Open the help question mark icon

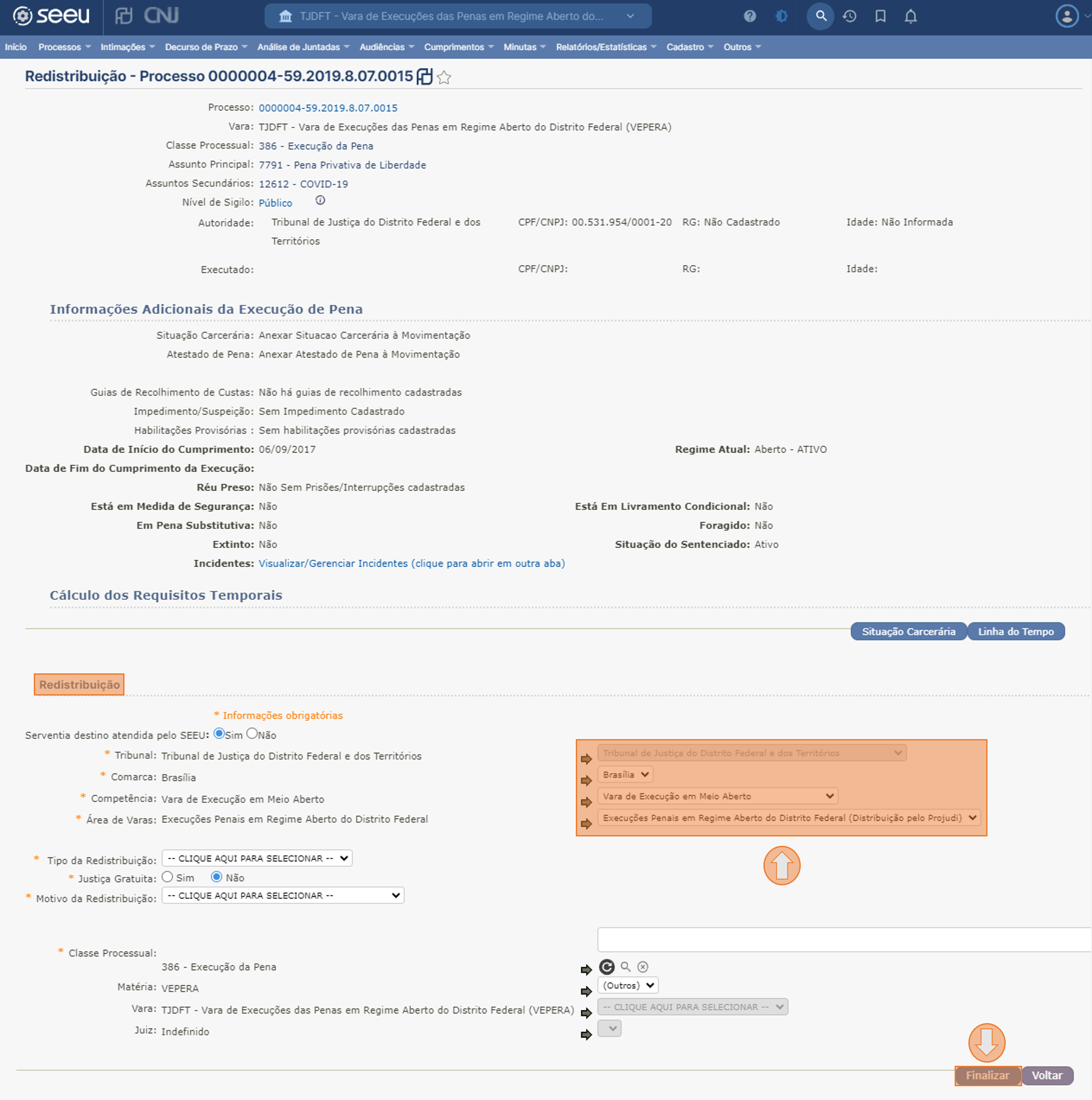pos(750,16)
